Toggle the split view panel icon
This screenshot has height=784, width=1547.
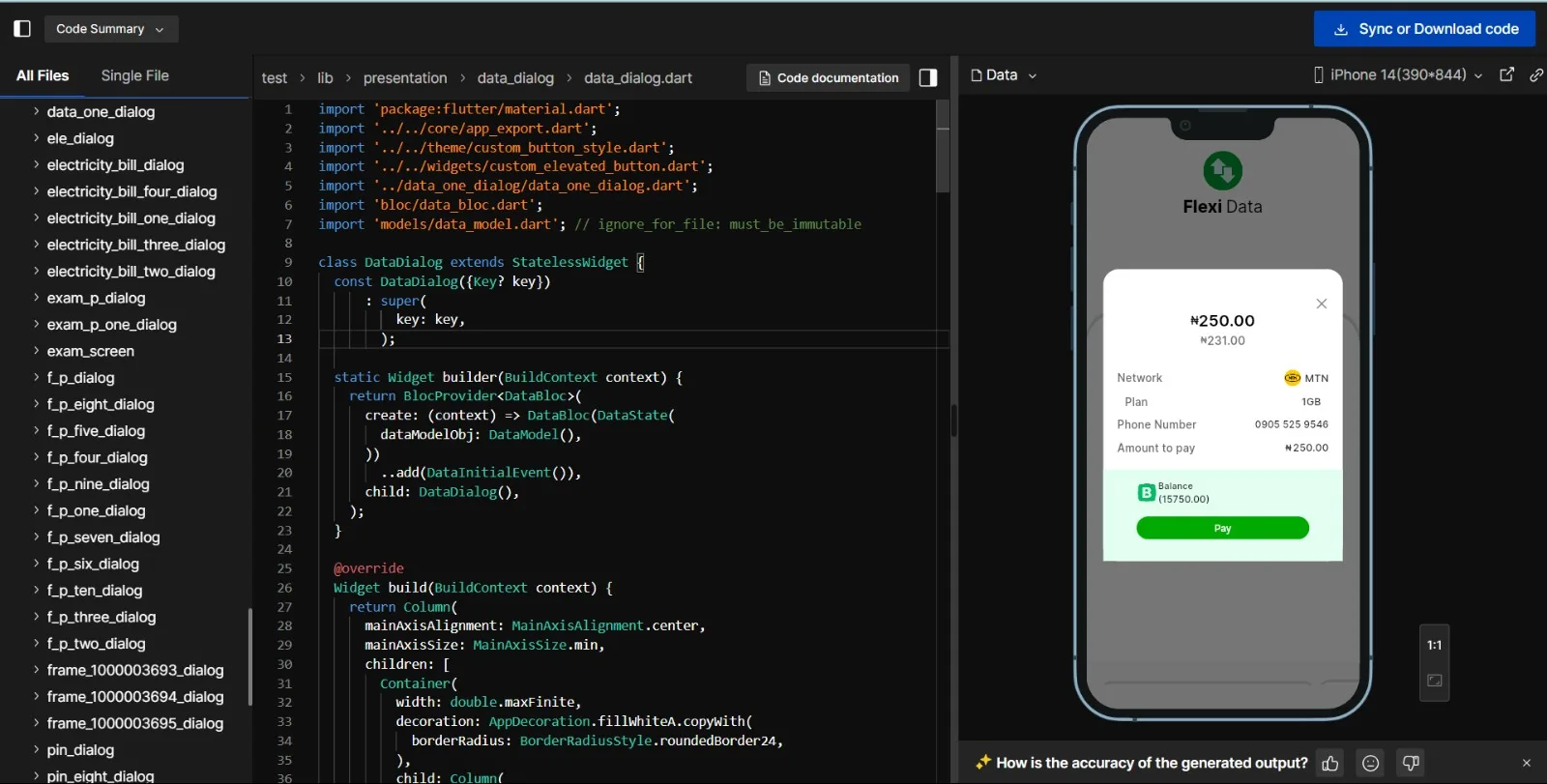927,78
